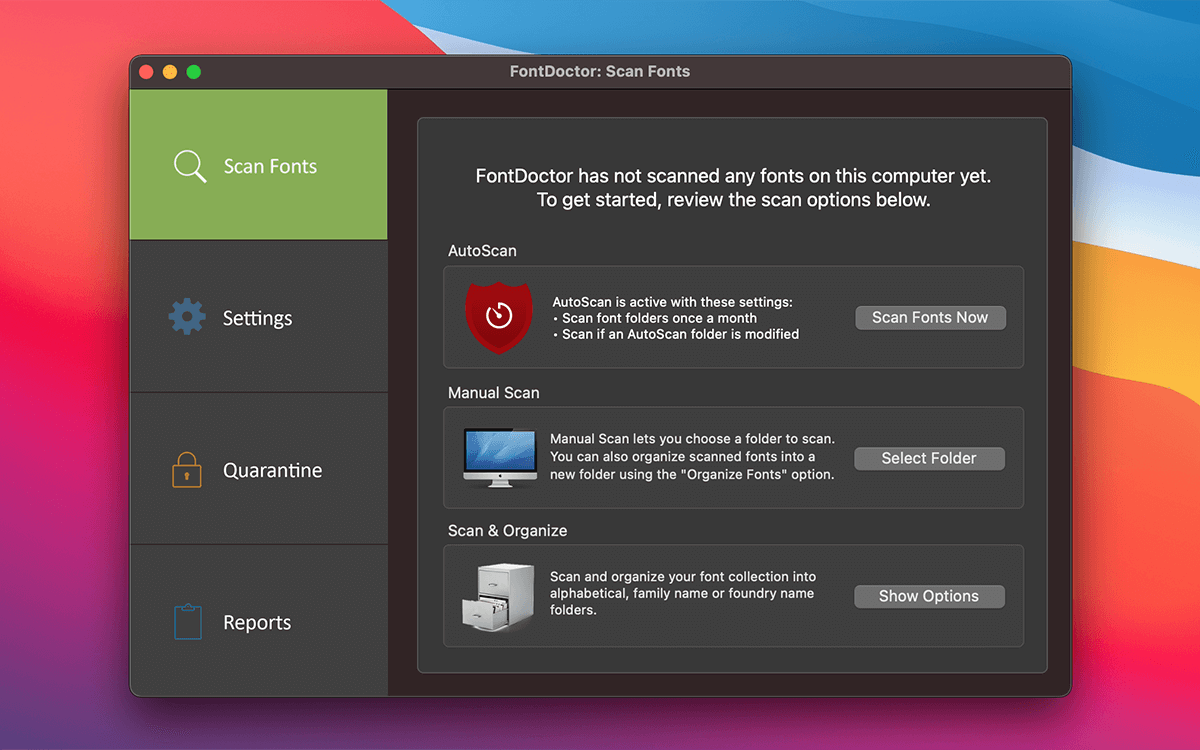The width and height of the screenshot is (1200, 750).
Task: Click 'Scan font folders once a month' text
Action: (x=659, y=318)
